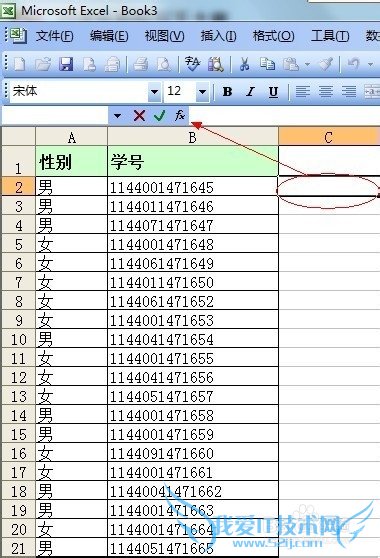380x558 pixels.
Task: Cancel entry with red X button
Action: point(139,115)
